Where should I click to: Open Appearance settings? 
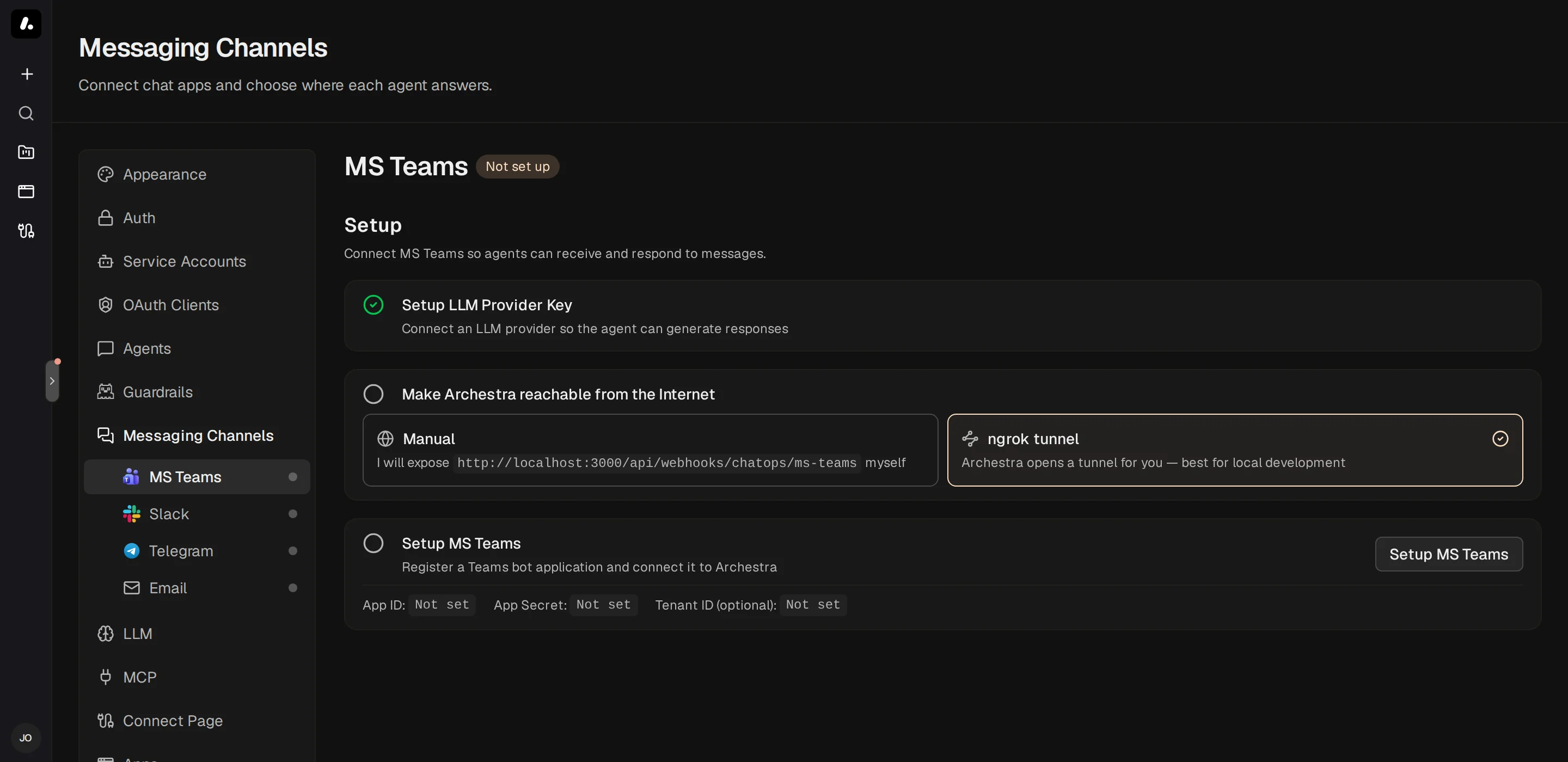197,175
